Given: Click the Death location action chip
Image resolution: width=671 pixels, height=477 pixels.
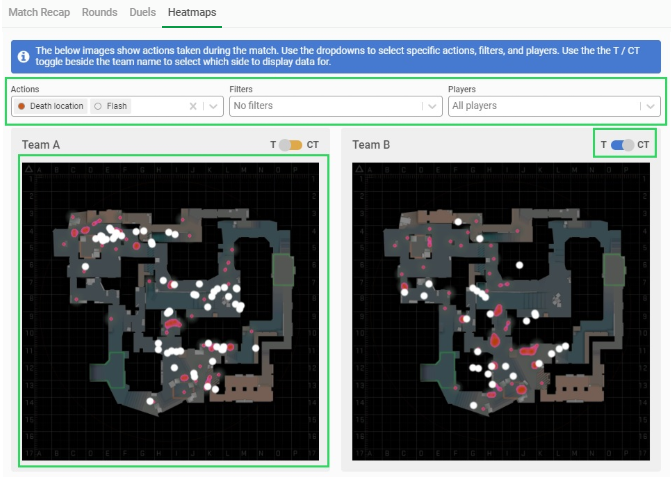Looking at the screenshot, I should click(x=50, y=106).
